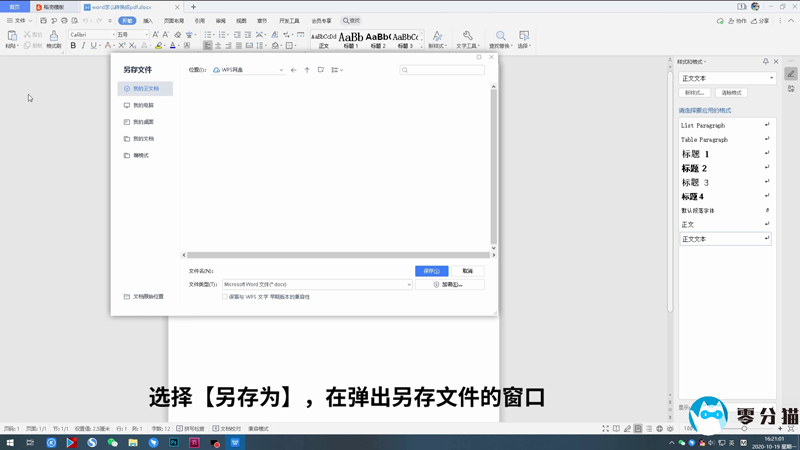Click the Find and Replace magnifier icon
Screen dimensions: 800x450
pos(501,35)
